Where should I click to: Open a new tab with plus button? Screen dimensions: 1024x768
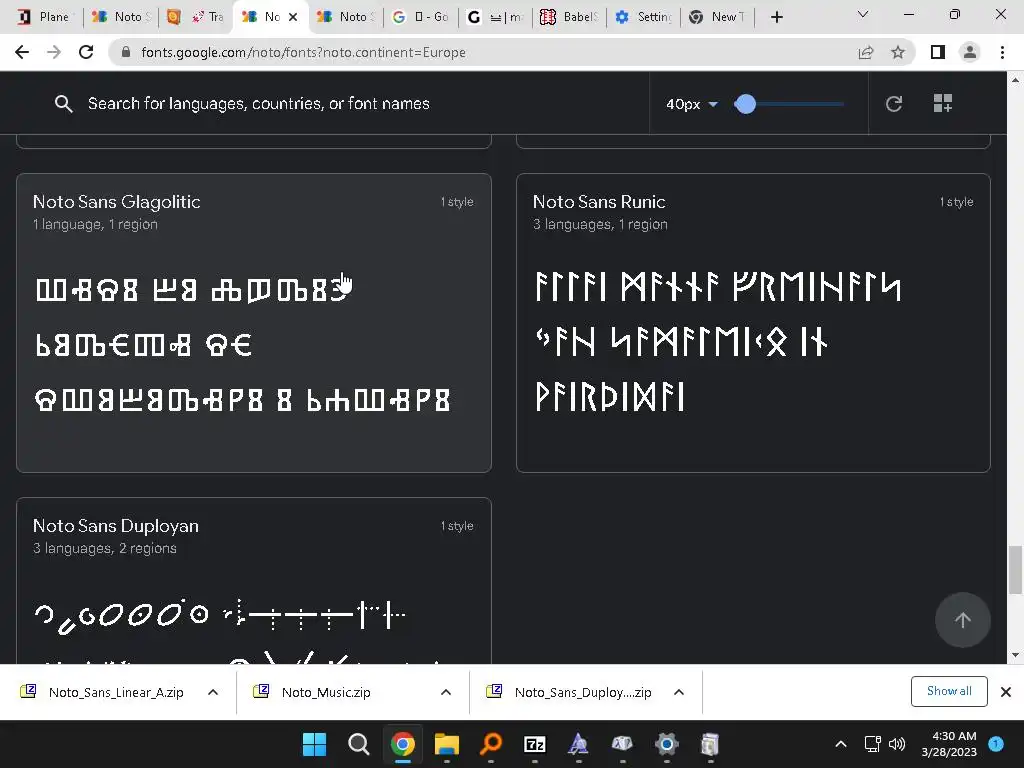pyautogui.click(x=776, y=17)
